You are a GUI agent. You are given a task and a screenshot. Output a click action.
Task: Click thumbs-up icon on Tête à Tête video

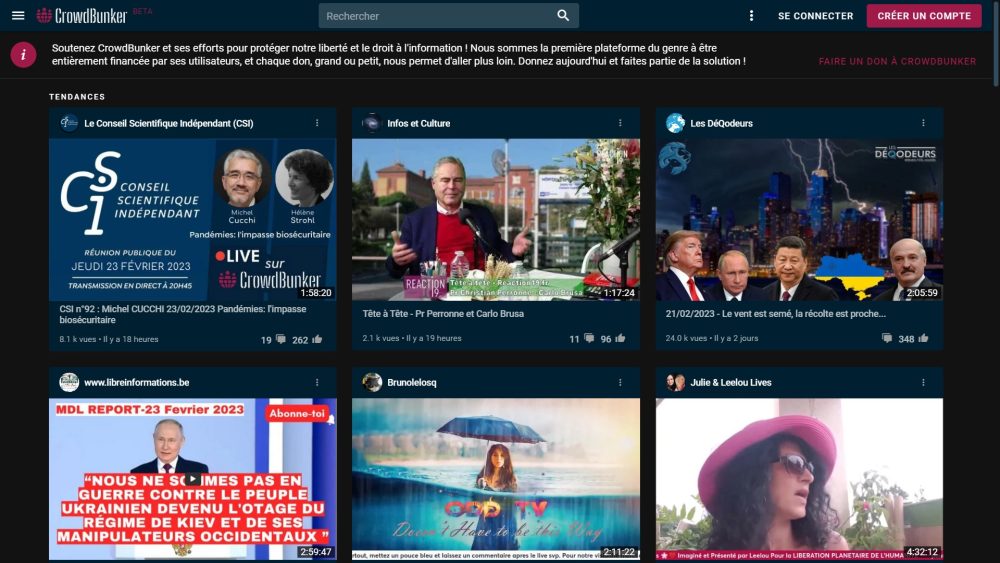(620, 338)
